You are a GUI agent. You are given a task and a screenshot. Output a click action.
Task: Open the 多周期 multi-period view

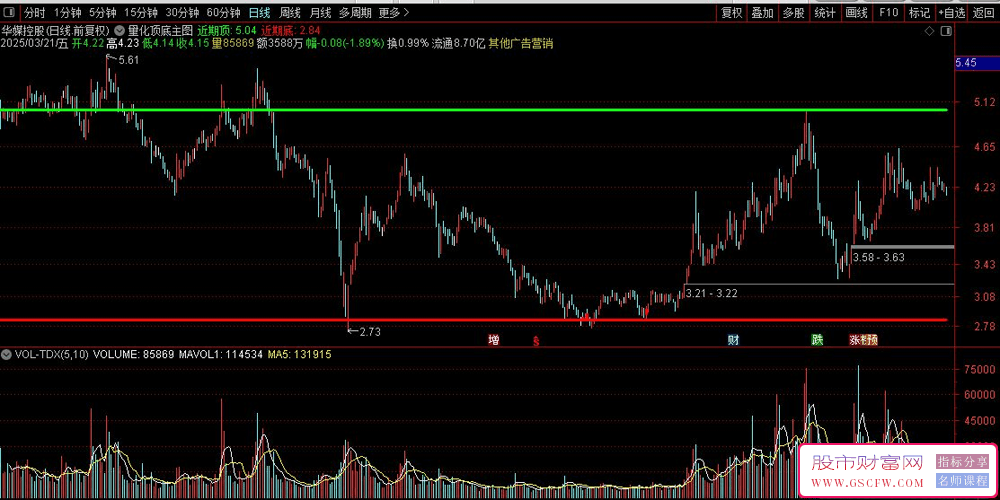(354, 12)
